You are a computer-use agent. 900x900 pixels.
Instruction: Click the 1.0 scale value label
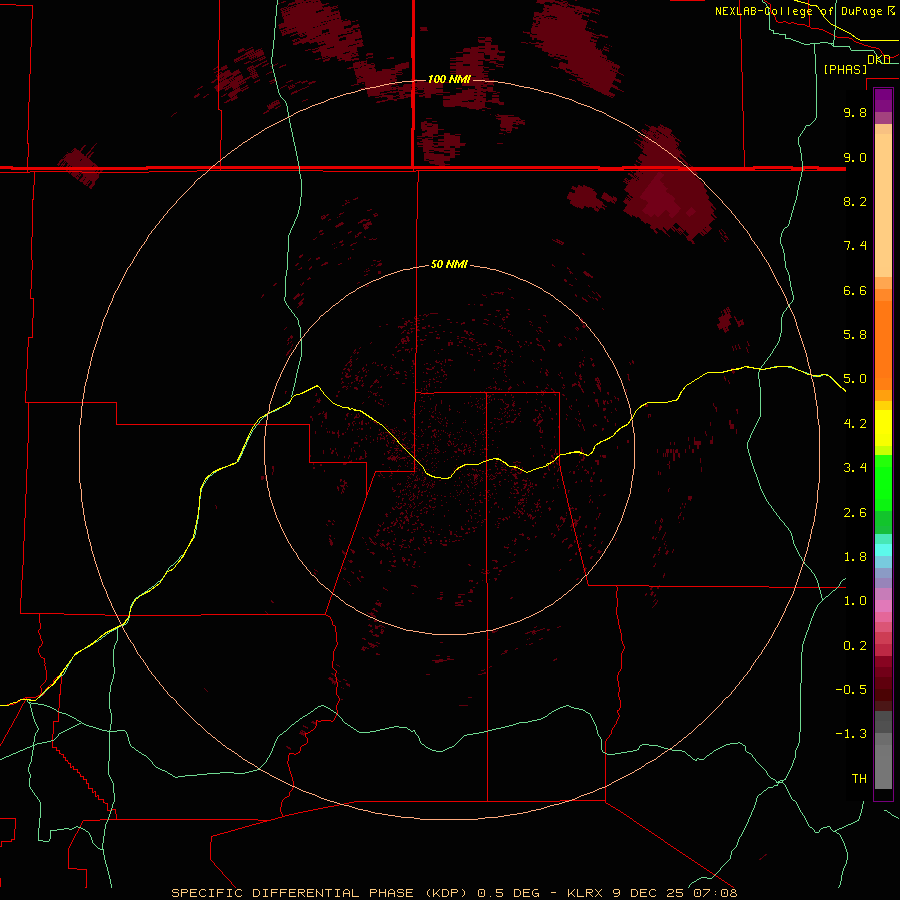855,601
